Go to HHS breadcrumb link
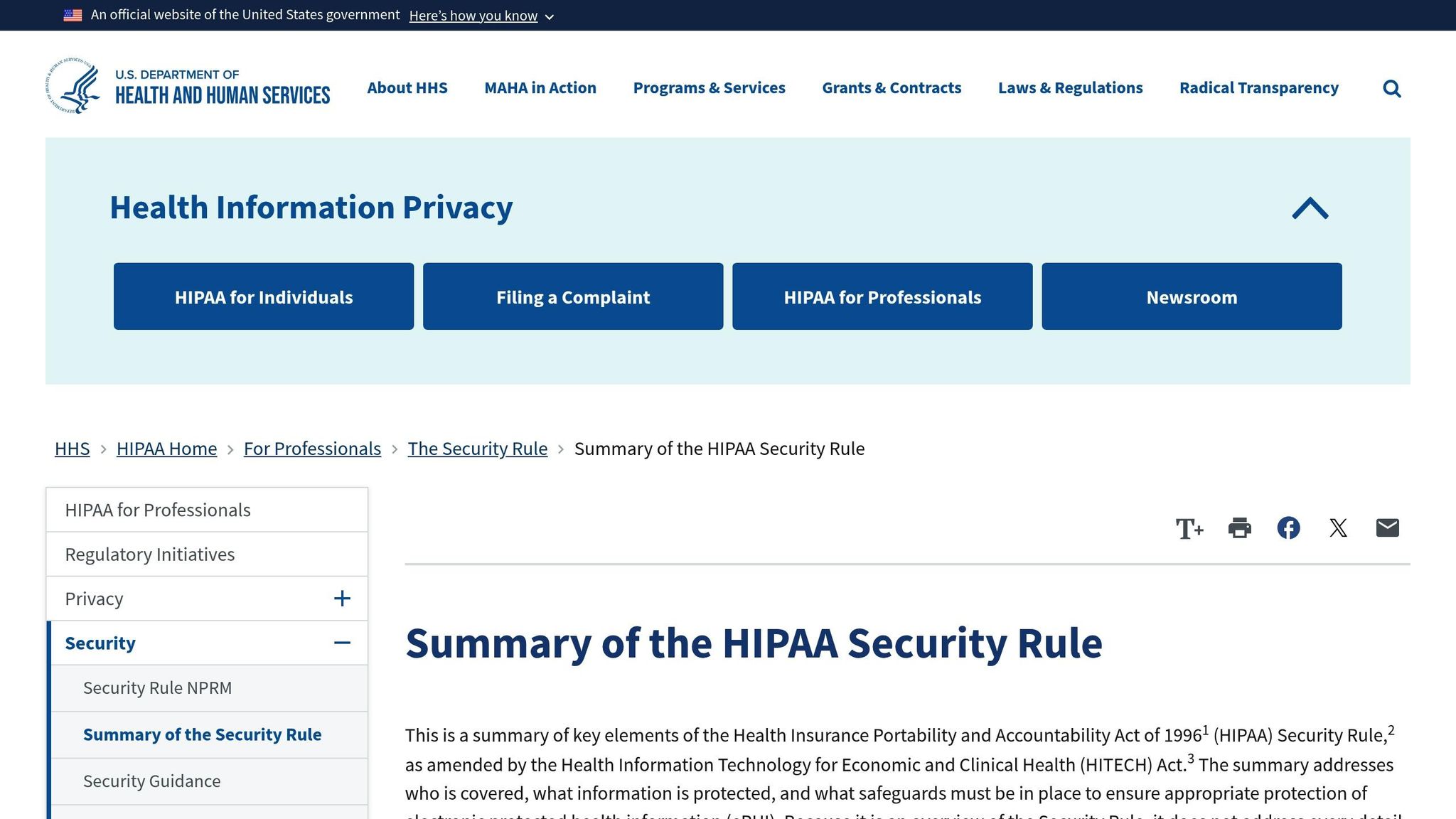1456x819 pixels. coord(73,449)
